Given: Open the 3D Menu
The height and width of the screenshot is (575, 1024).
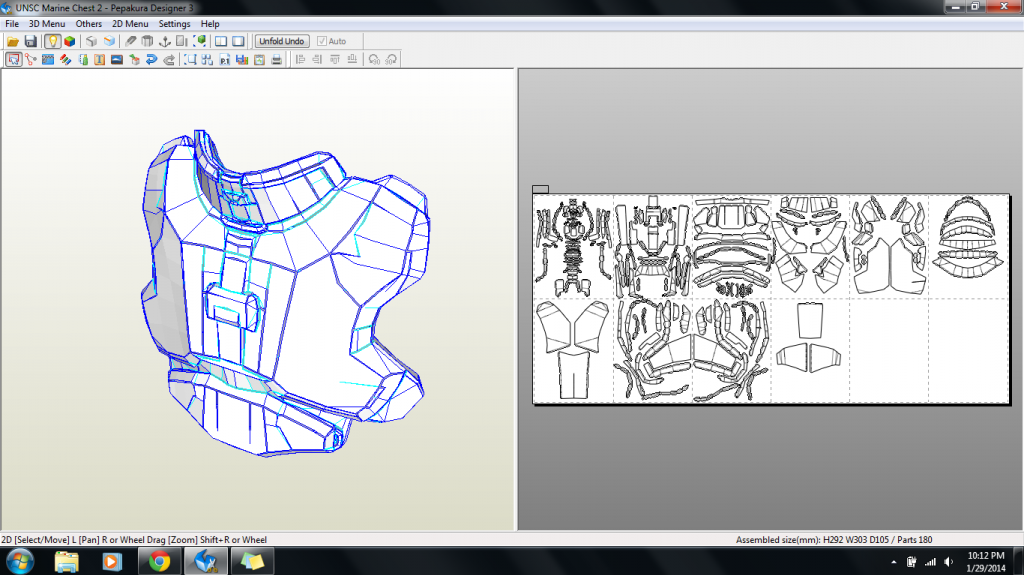Looking at the screenshot, I should pyautogui.click(x=47, y=23).
